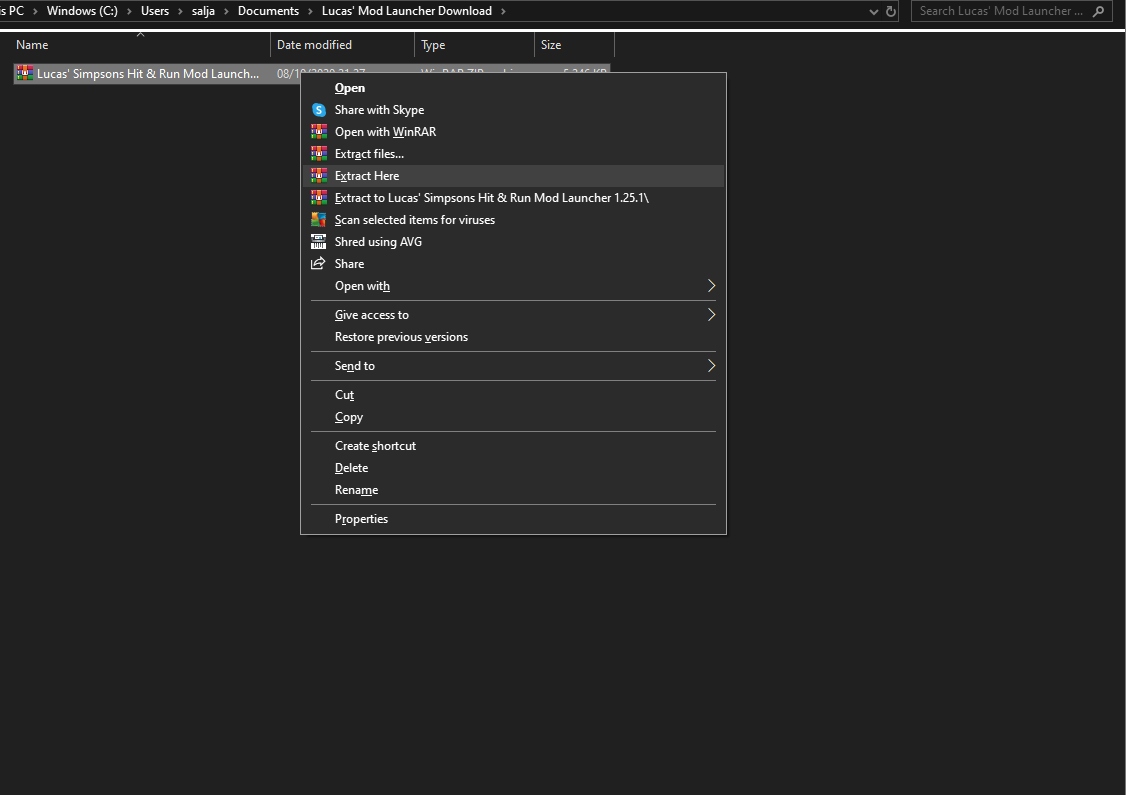Expand breadcrumb chevron after Documents

point(310,11)
